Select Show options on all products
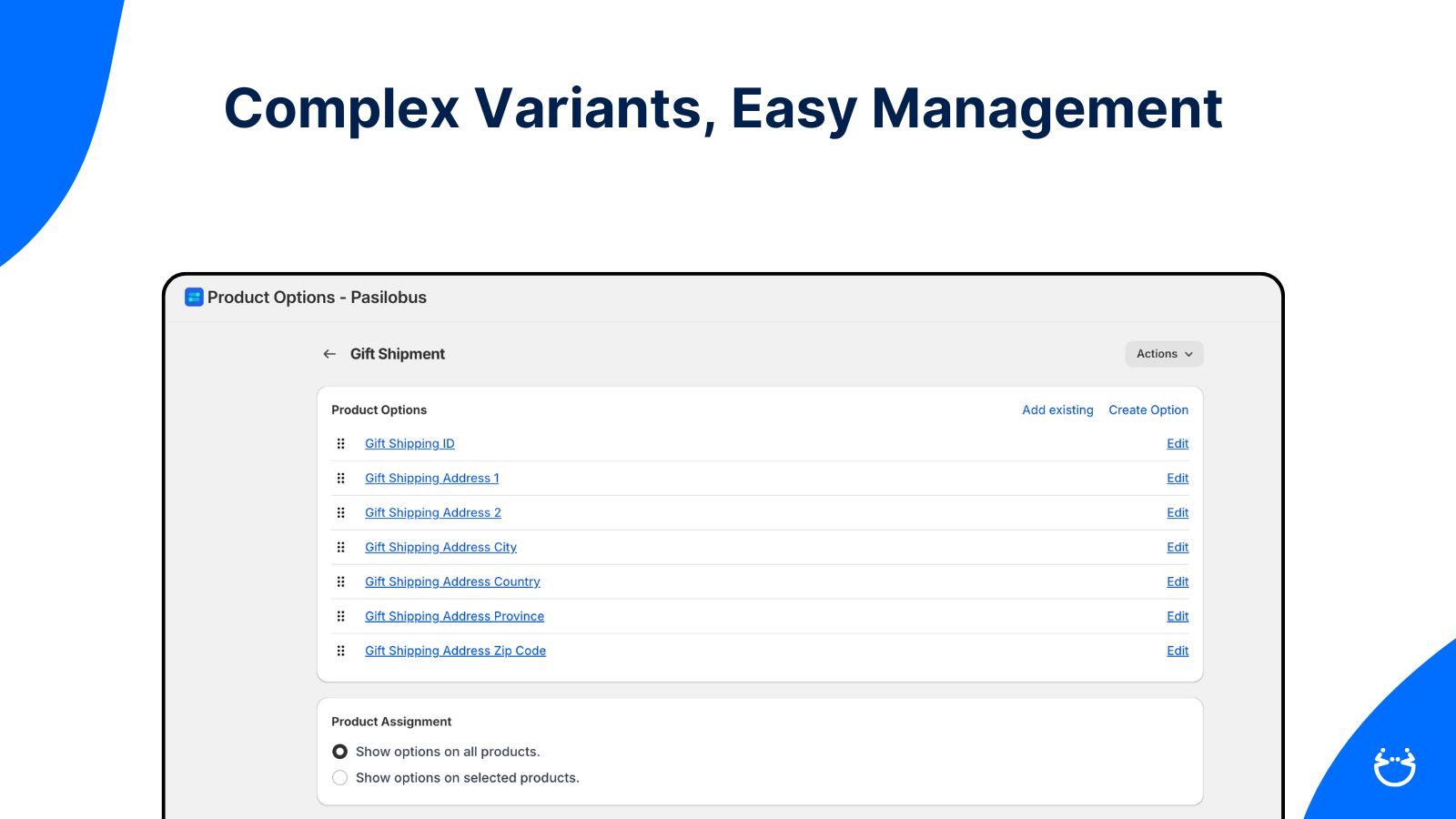 pos(339,752)
